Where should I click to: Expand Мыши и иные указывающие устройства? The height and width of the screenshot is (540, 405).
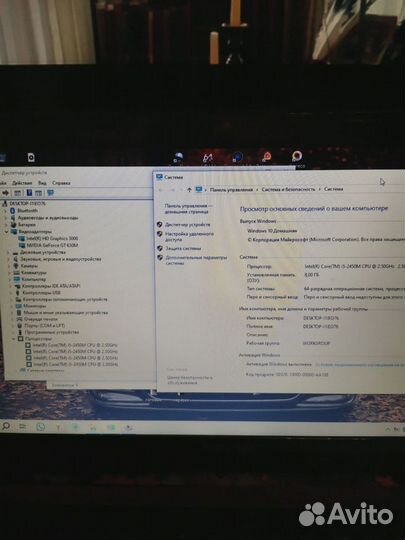click(x=13, y=313)
